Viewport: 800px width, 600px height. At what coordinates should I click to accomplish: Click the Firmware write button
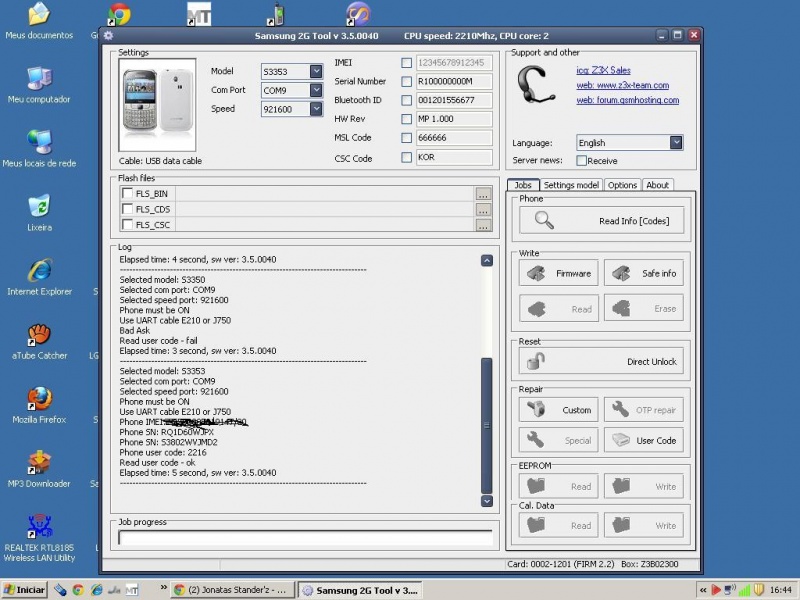click(x=559, y=273)
